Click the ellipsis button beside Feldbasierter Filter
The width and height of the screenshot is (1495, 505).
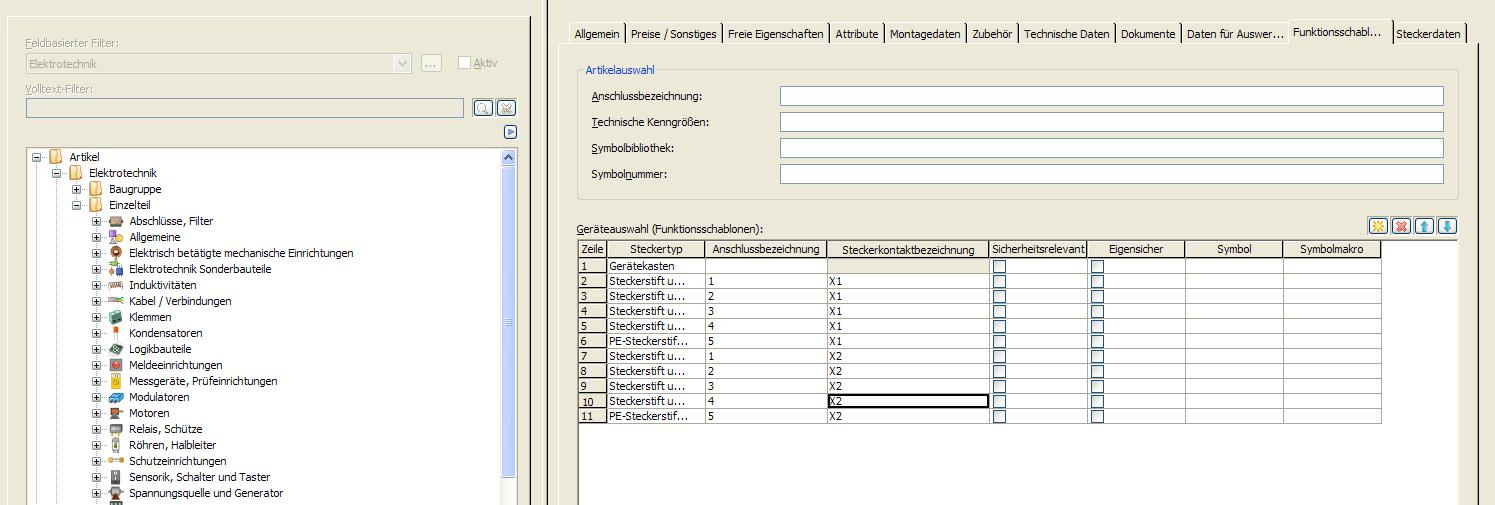pos(431,64)
